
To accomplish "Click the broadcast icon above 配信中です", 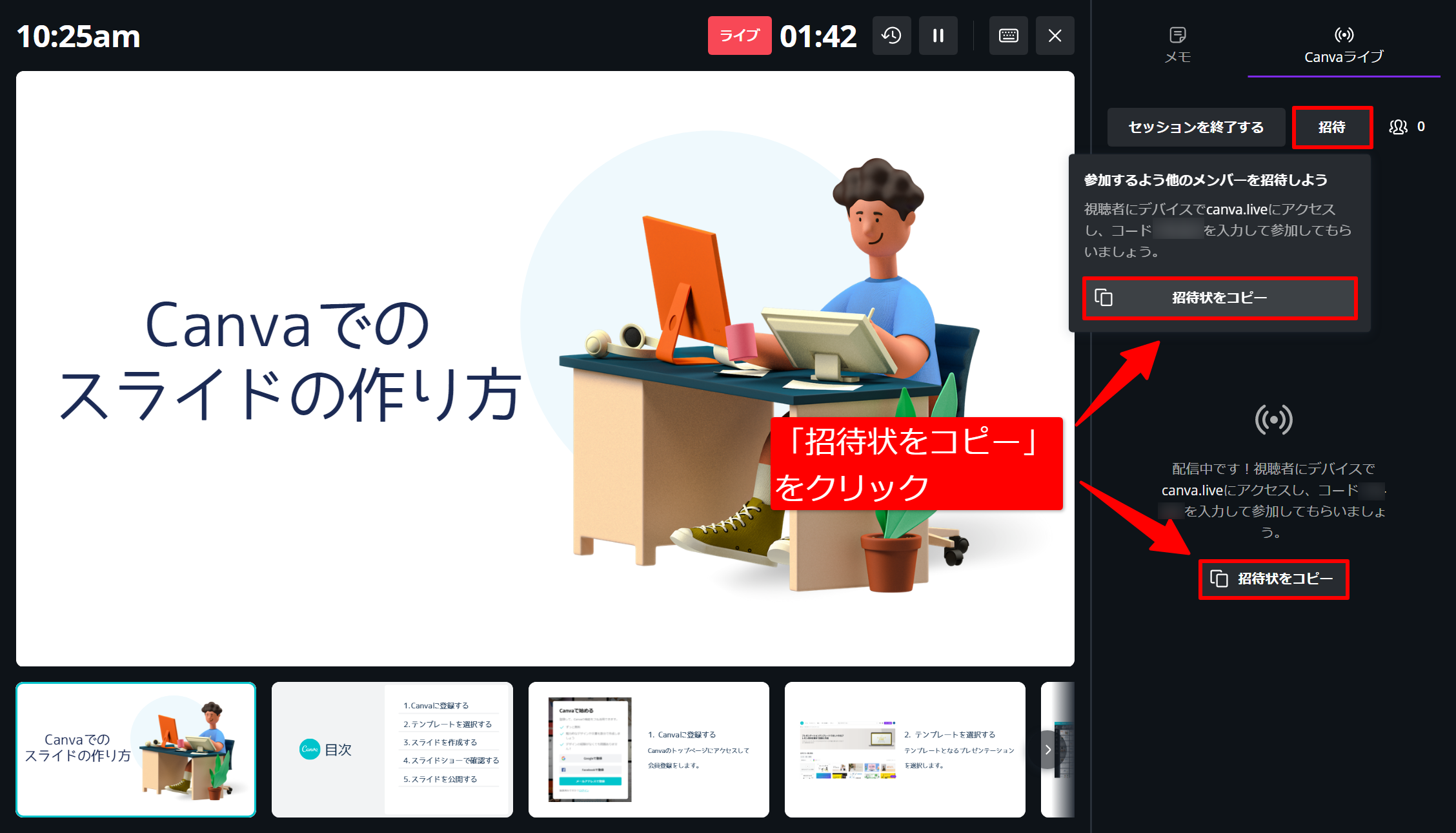I will [x=1273, y=420].
